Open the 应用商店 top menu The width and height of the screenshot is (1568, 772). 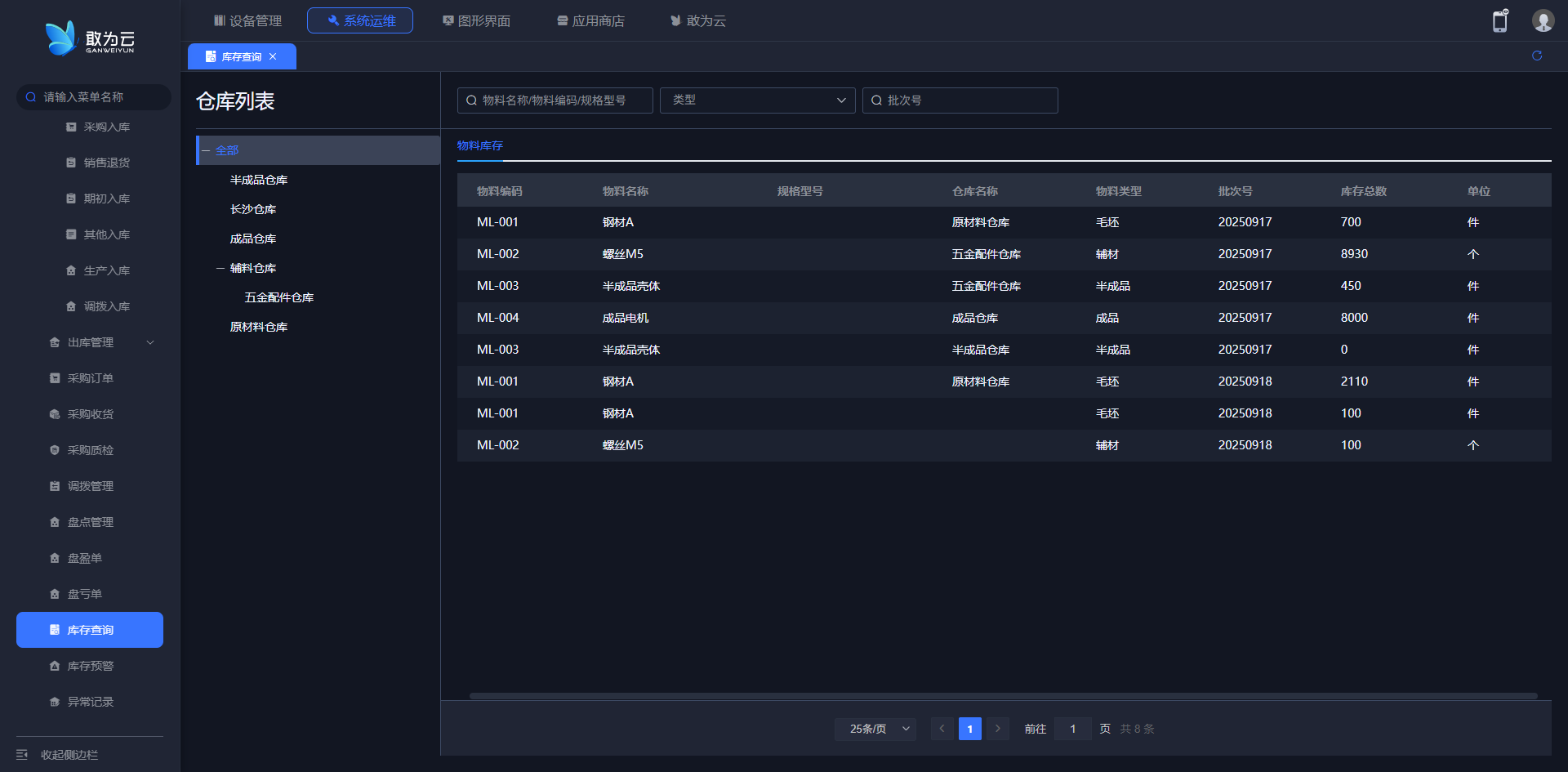click(590, 20)
